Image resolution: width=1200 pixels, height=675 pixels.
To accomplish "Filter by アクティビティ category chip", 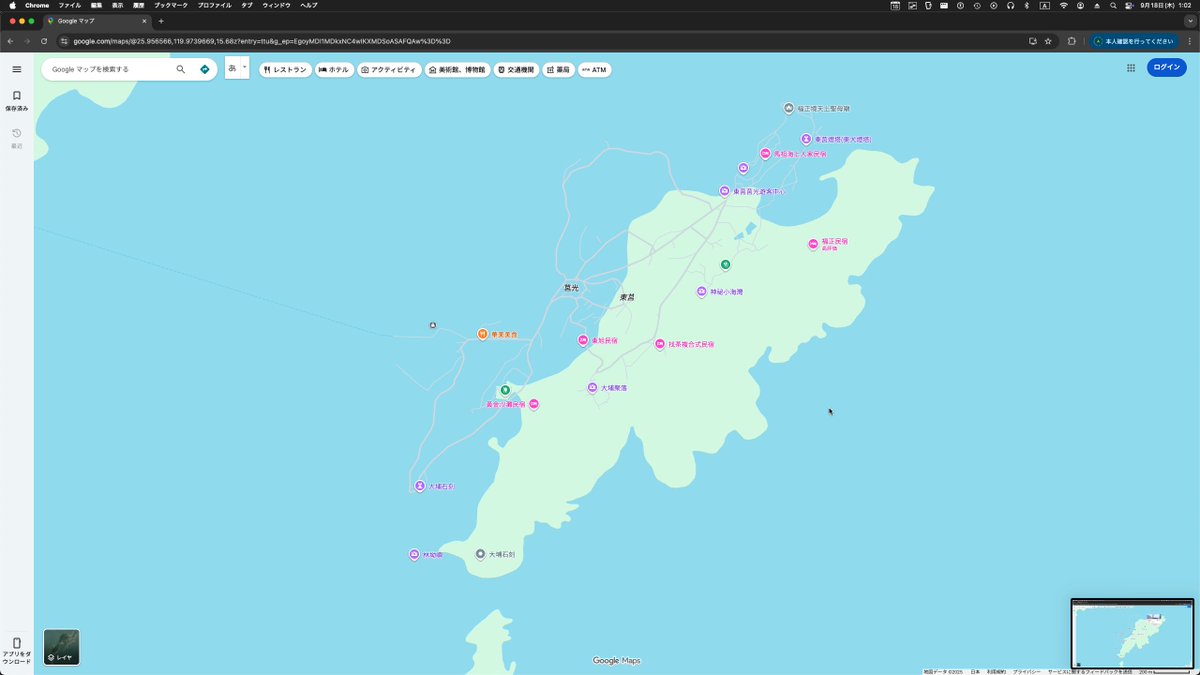I will [x=389, y=70].
